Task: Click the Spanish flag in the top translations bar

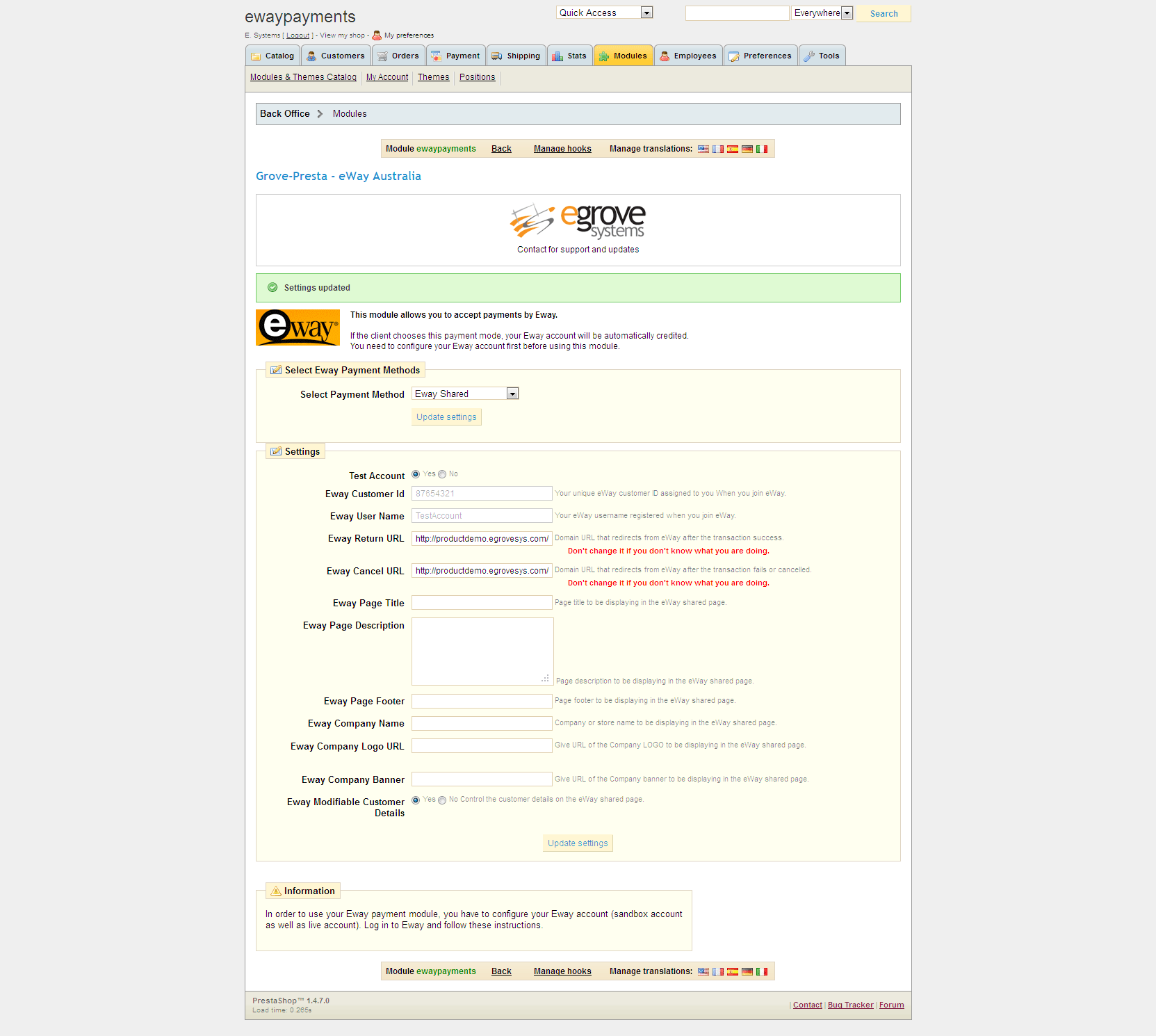Action: [x=733, y=149]
